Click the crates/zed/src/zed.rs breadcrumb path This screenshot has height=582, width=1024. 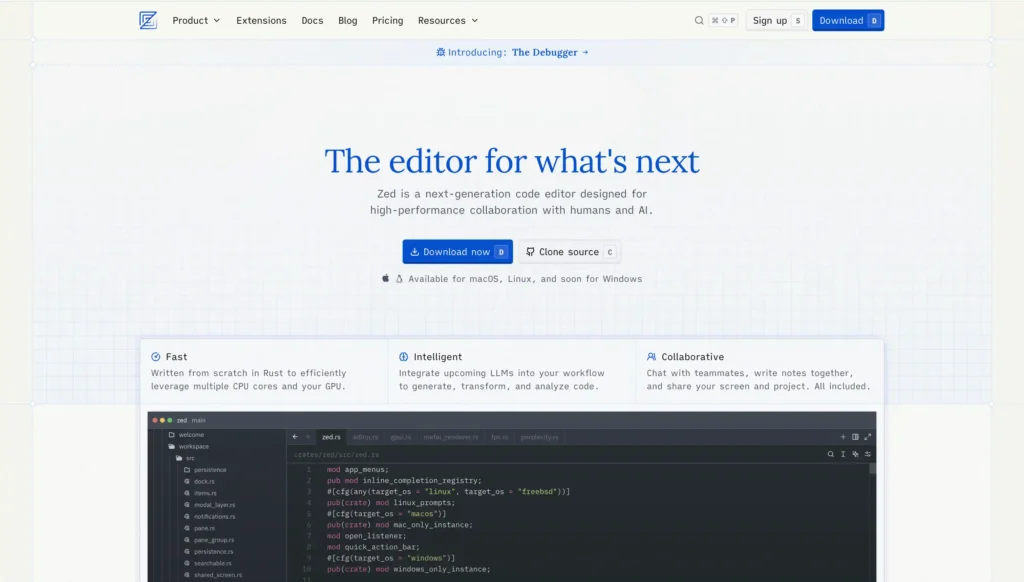point(336,455)
